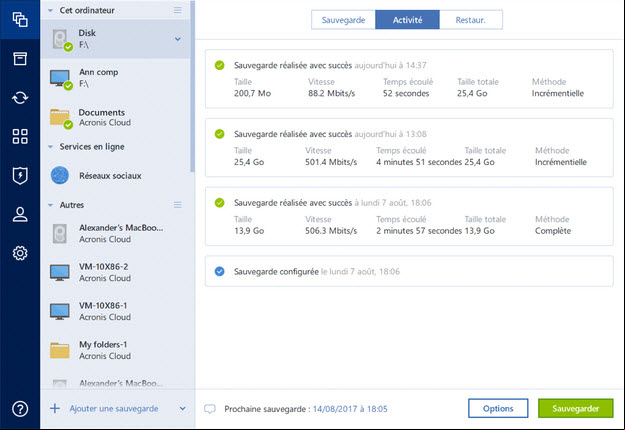
Task: Click the plus icon for Ajouter une sauvegarde
Action: tap(55, 408)
